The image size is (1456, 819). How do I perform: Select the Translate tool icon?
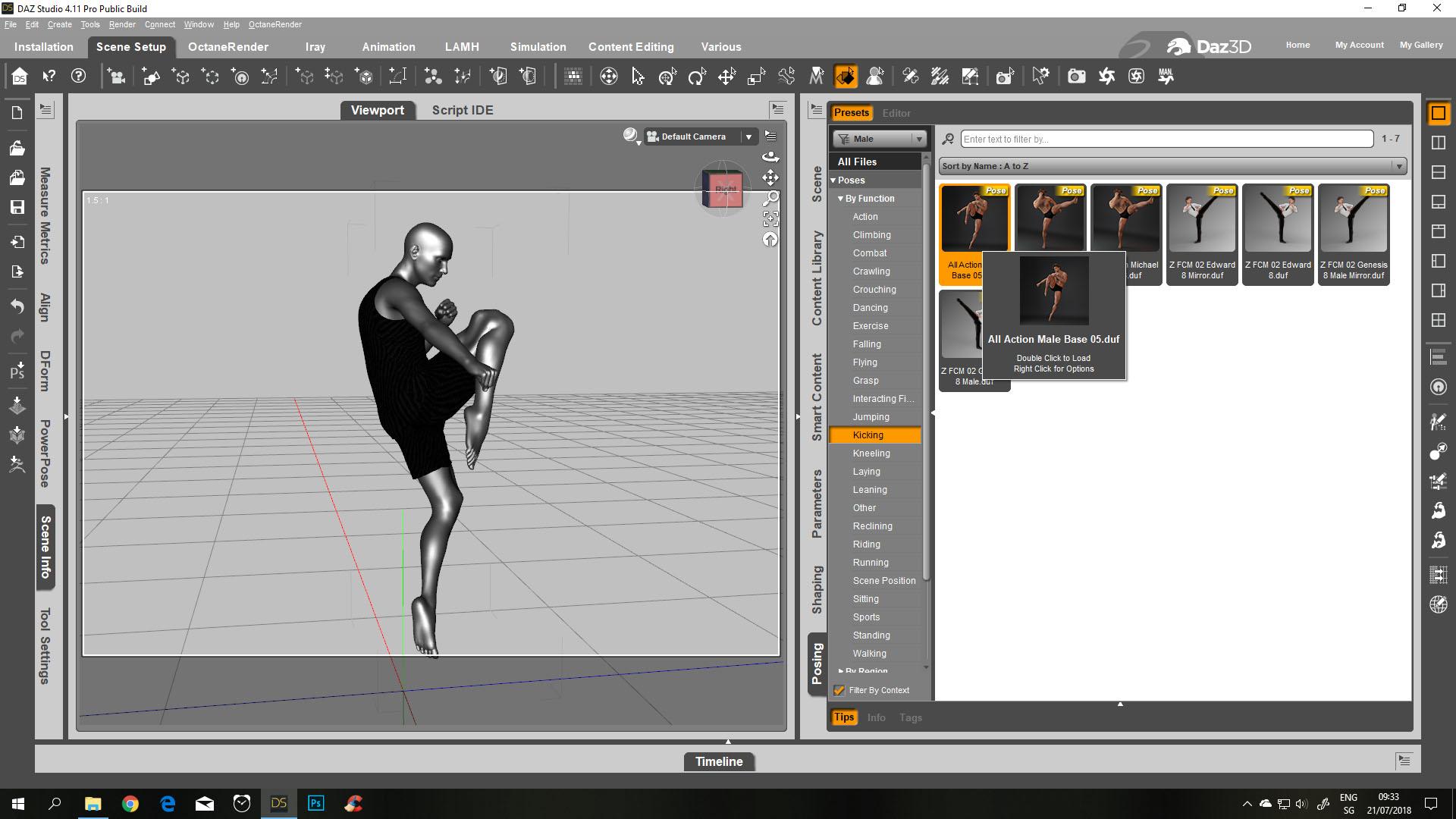tap(726, 77)
